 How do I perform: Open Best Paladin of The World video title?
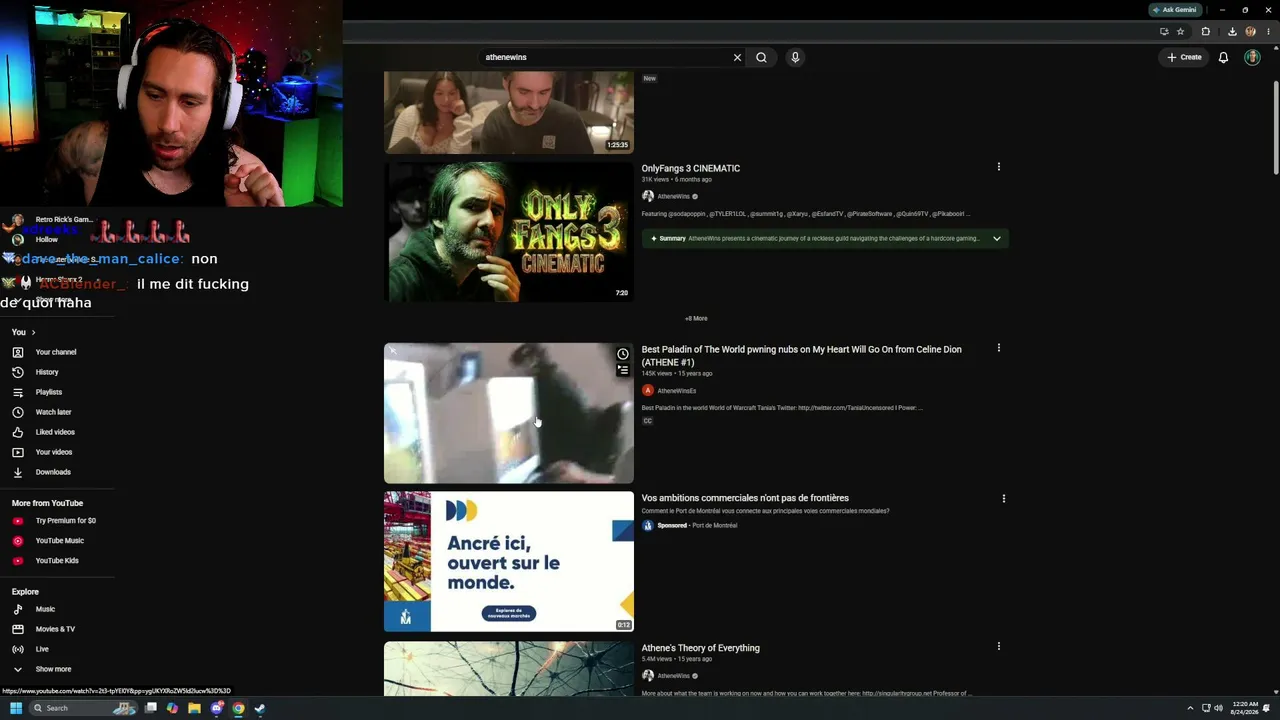tap(802, 355)
